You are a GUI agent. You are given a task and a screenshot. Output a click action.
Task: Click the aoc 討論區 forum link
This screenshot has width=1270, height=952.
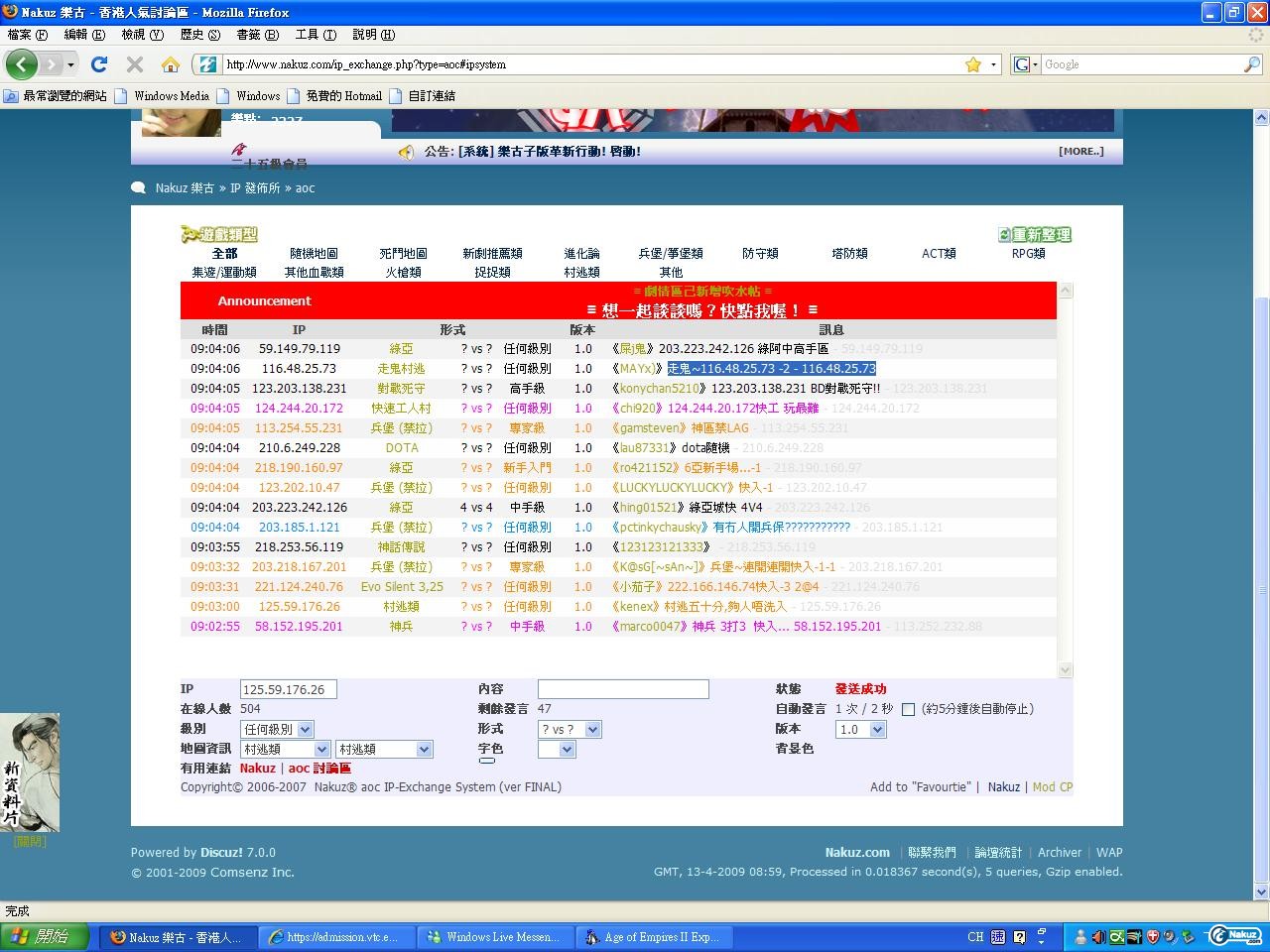tap(319, 769)
